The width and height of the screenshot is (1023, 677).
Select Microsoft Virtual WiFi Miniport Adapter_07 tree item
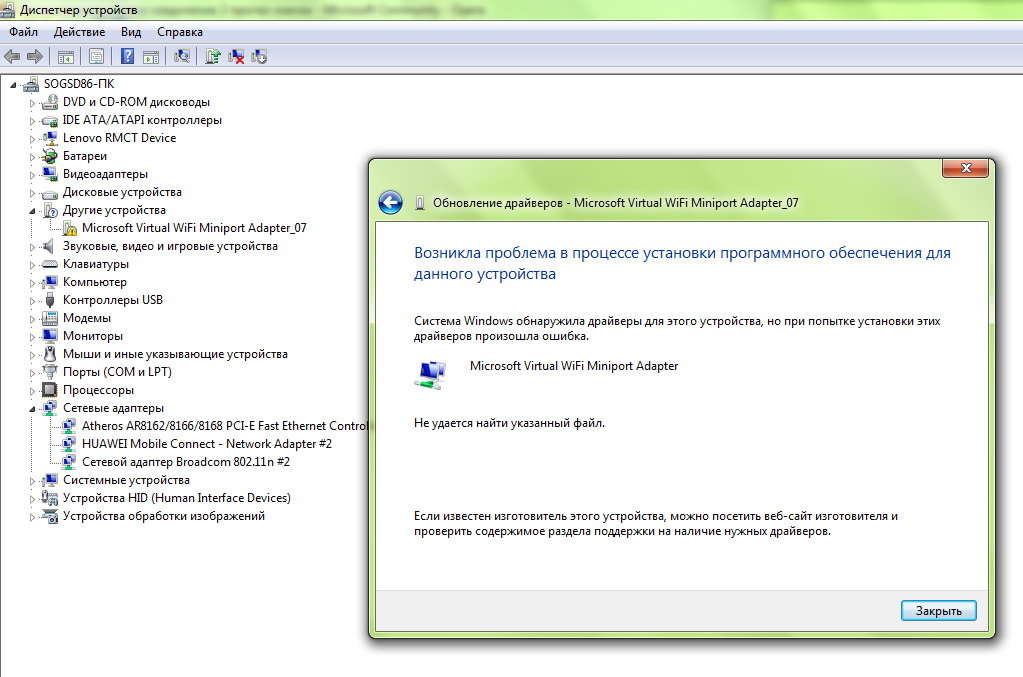tap(194, 228)
